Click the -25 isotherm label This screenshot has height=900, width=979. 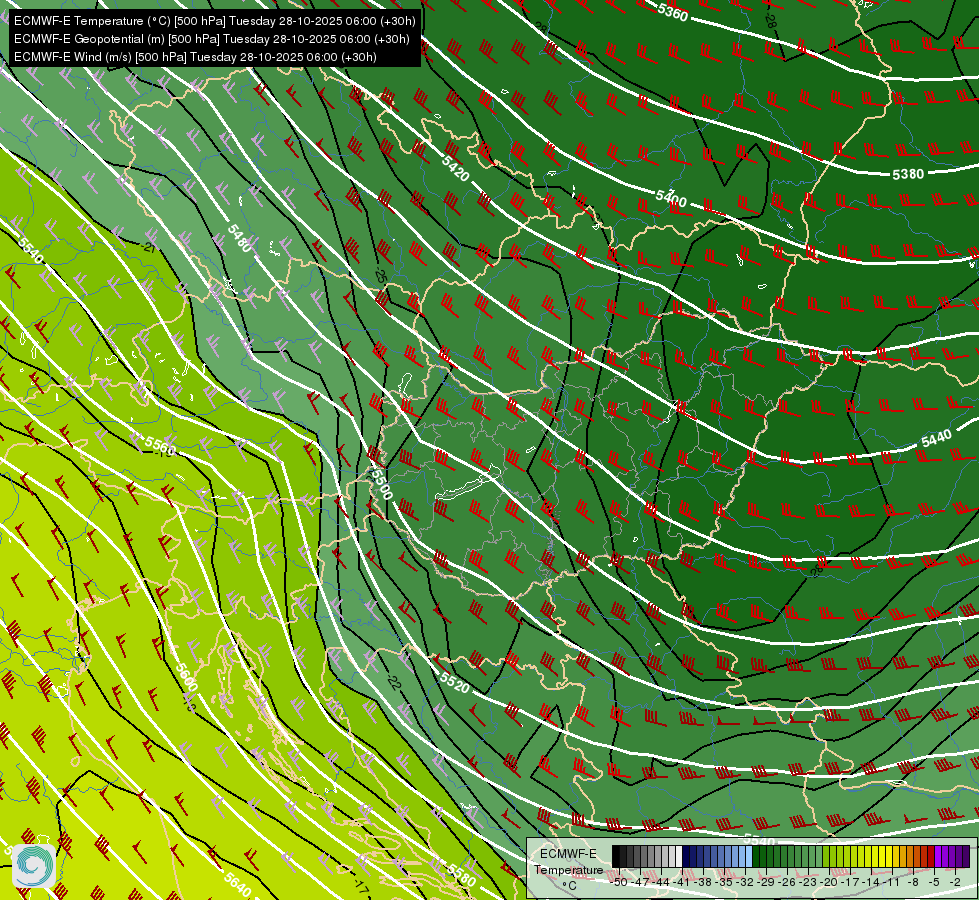pos(380,275)
